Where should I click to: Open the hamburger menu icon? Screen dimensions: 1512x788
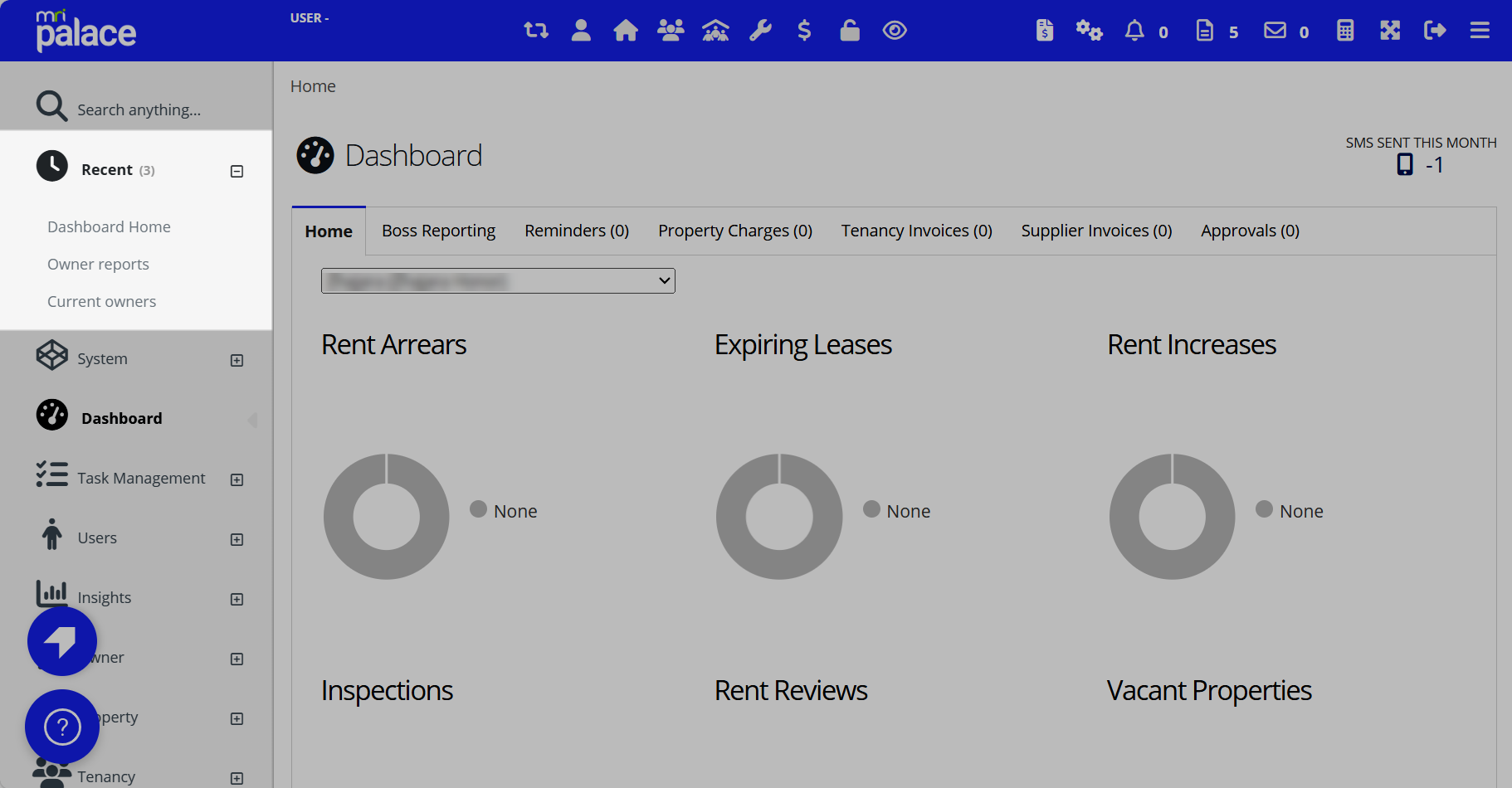[x=1480, y=31]
